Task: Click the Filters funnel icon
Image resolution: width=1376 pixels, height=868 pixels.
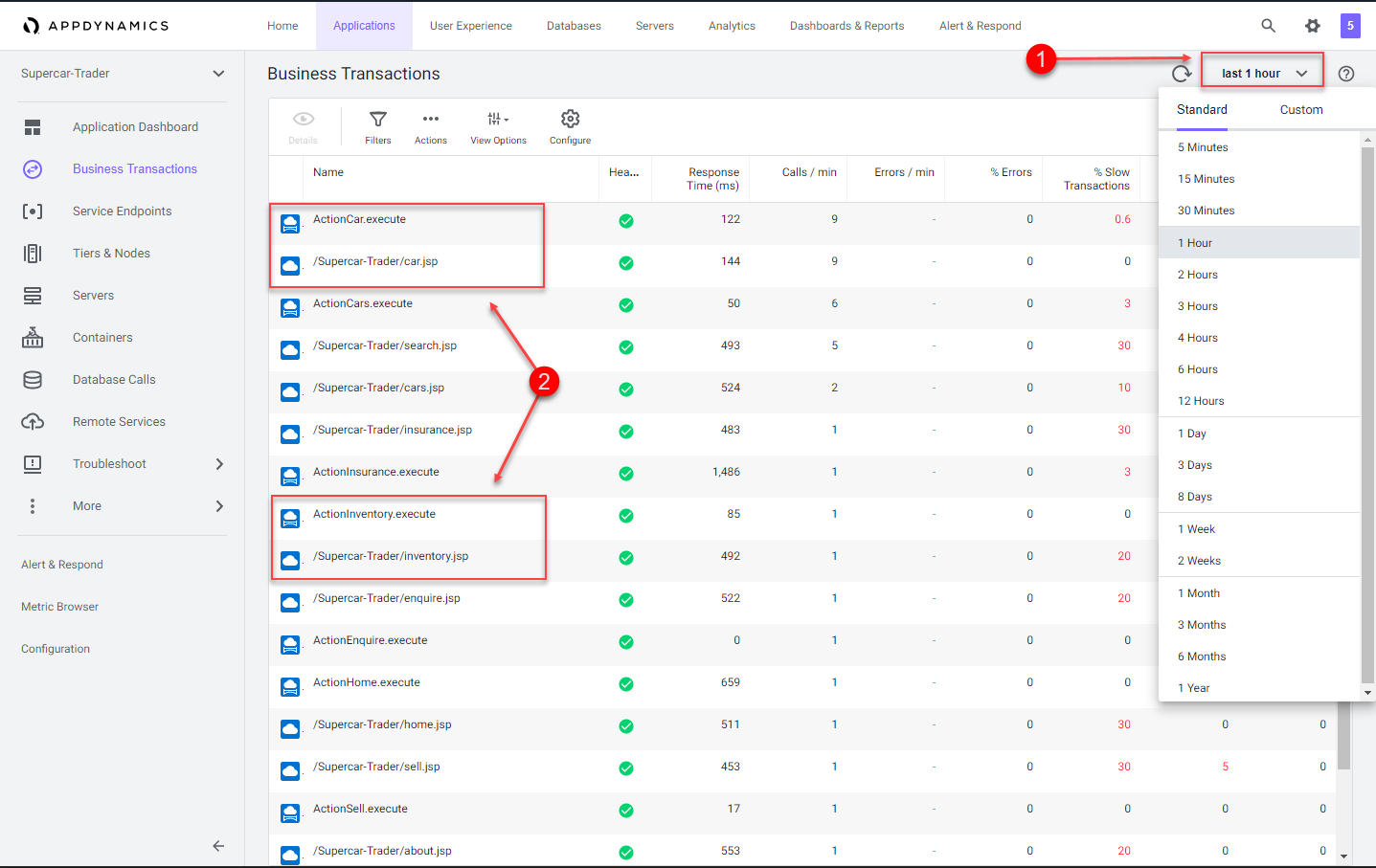Action: [x=378, y=119]
